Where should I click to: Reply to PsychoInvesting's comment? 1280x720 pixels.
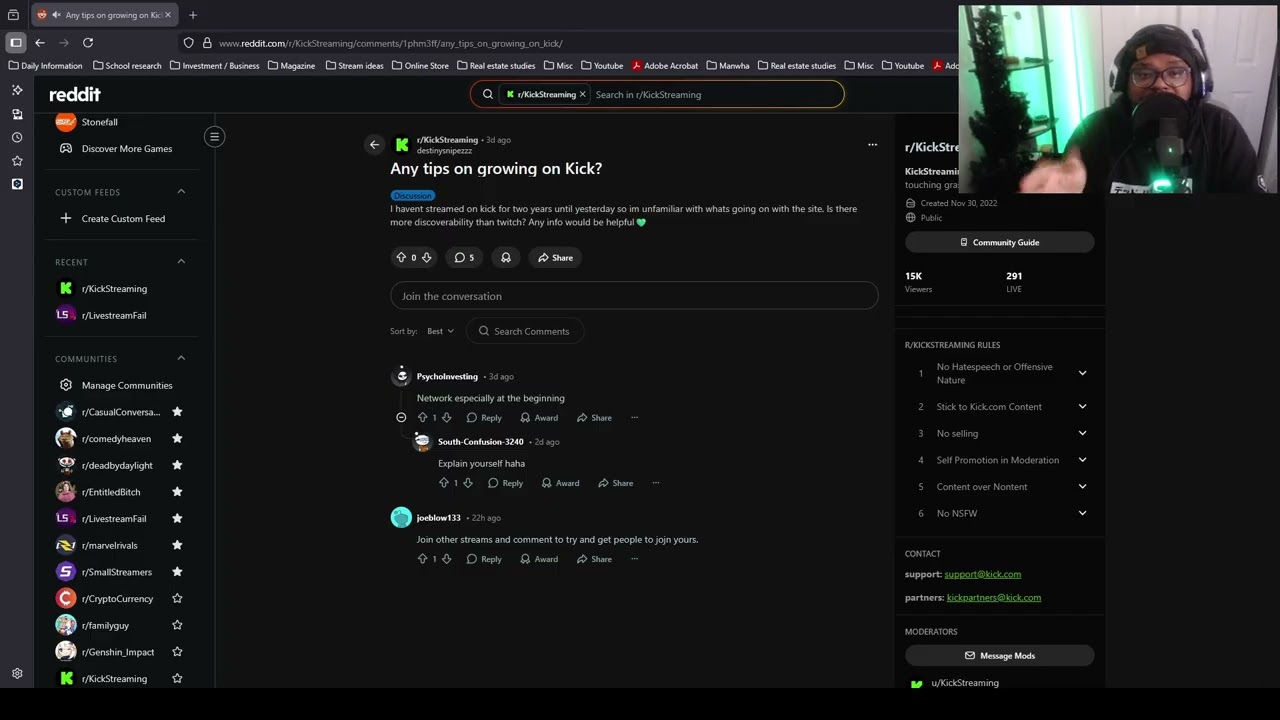484,418
